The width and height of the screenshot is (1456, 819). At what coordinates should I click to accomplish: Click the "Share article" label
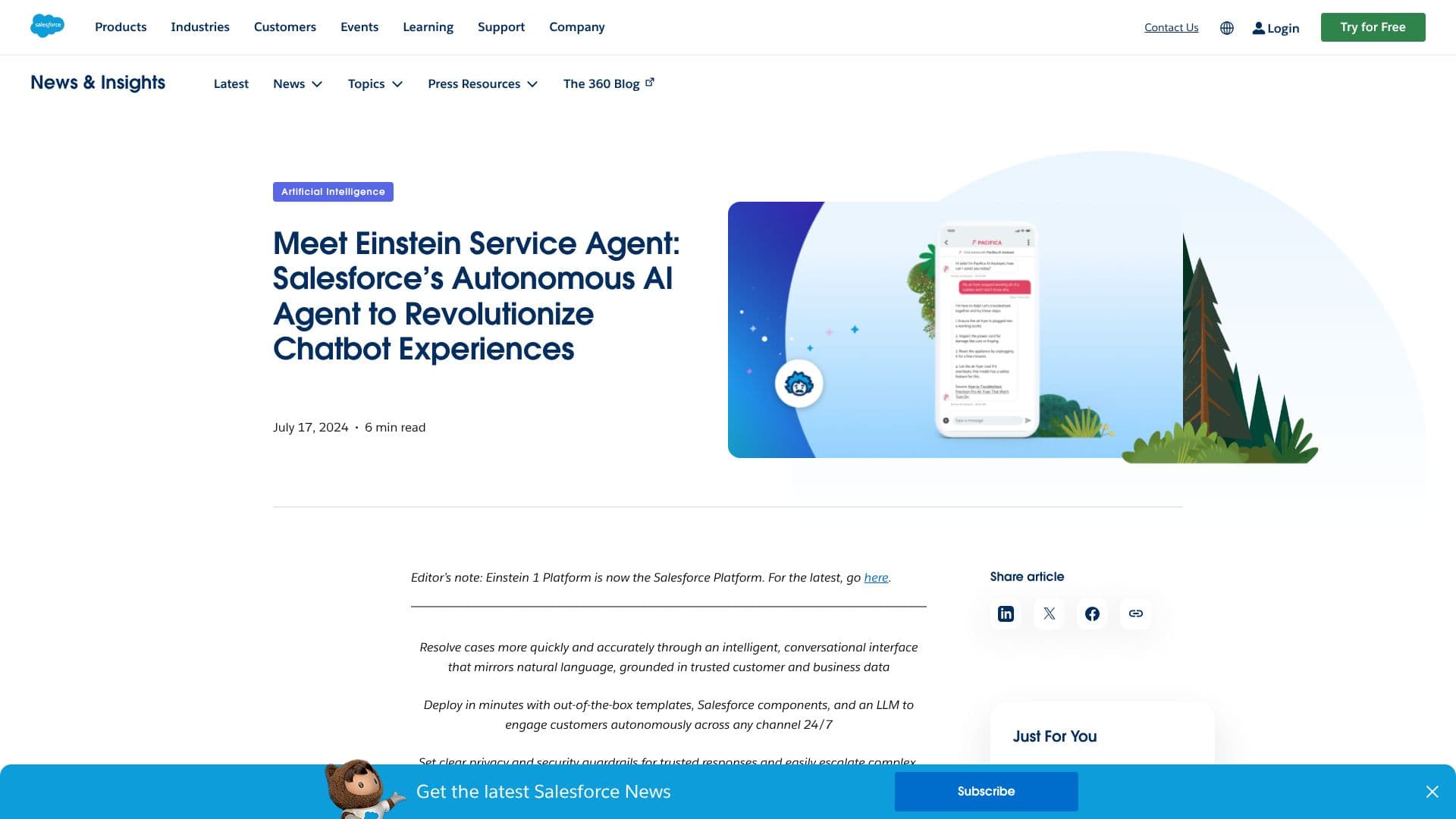[x=1027, y=577]
